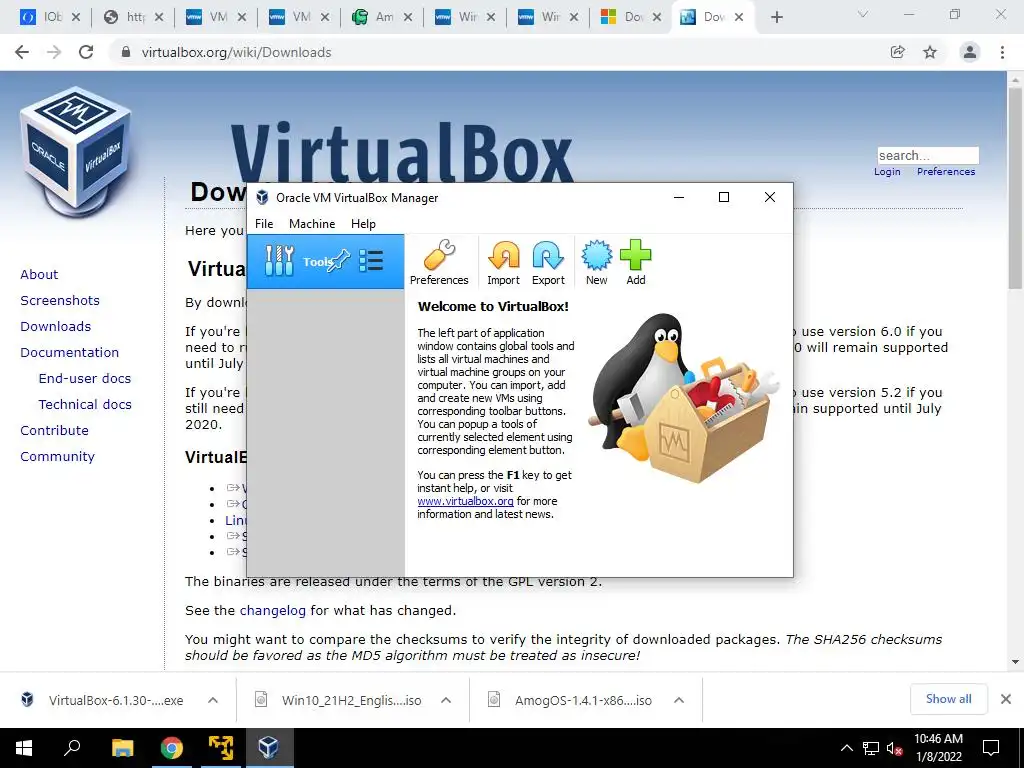Viewport: 1024px width, 768px height.
Task: Open File Explorer from taskbar
Action: tap(122, 748)
